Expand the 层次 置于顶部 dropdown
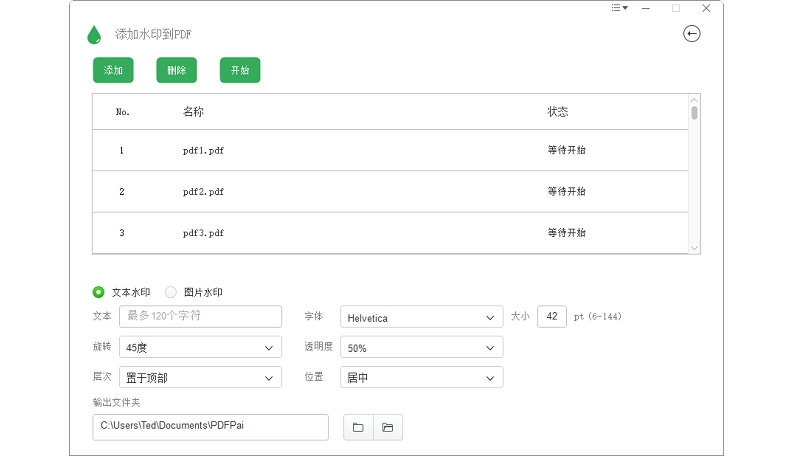Viewport: 800px width, 456px height. [200, 378]
